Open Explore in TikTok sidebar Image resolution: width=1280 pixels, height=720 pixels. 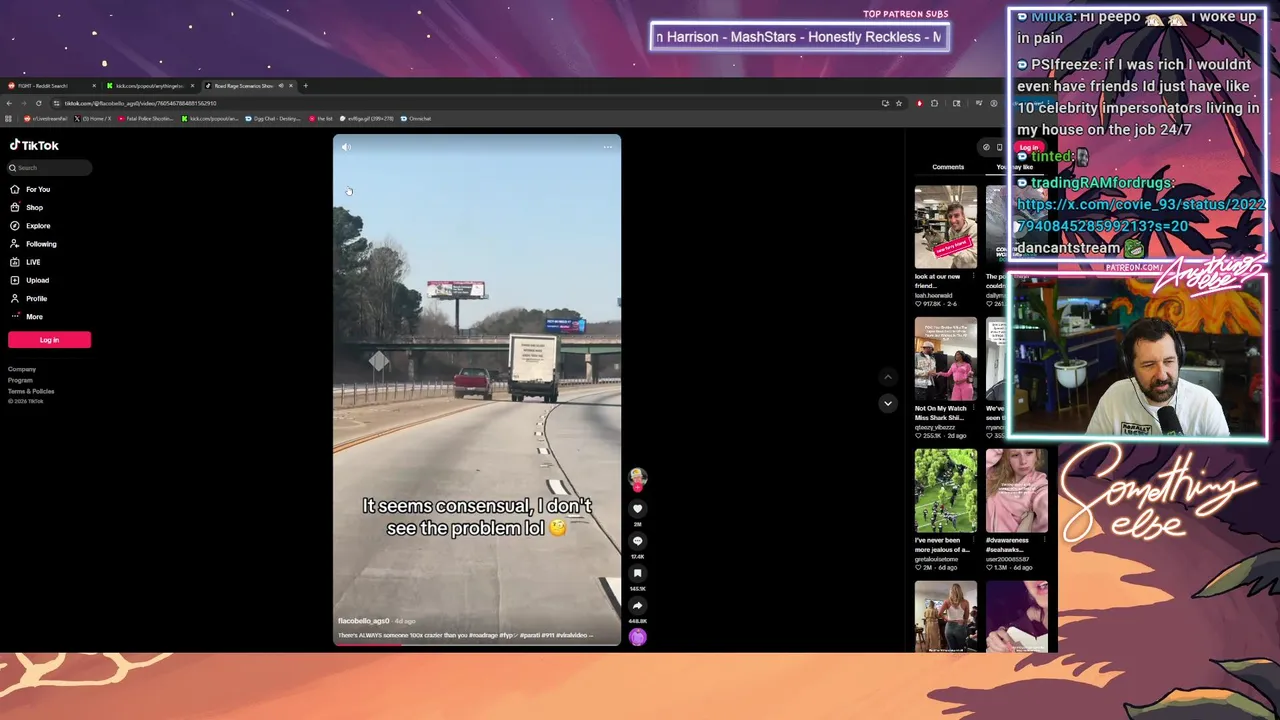pos(30,225)
